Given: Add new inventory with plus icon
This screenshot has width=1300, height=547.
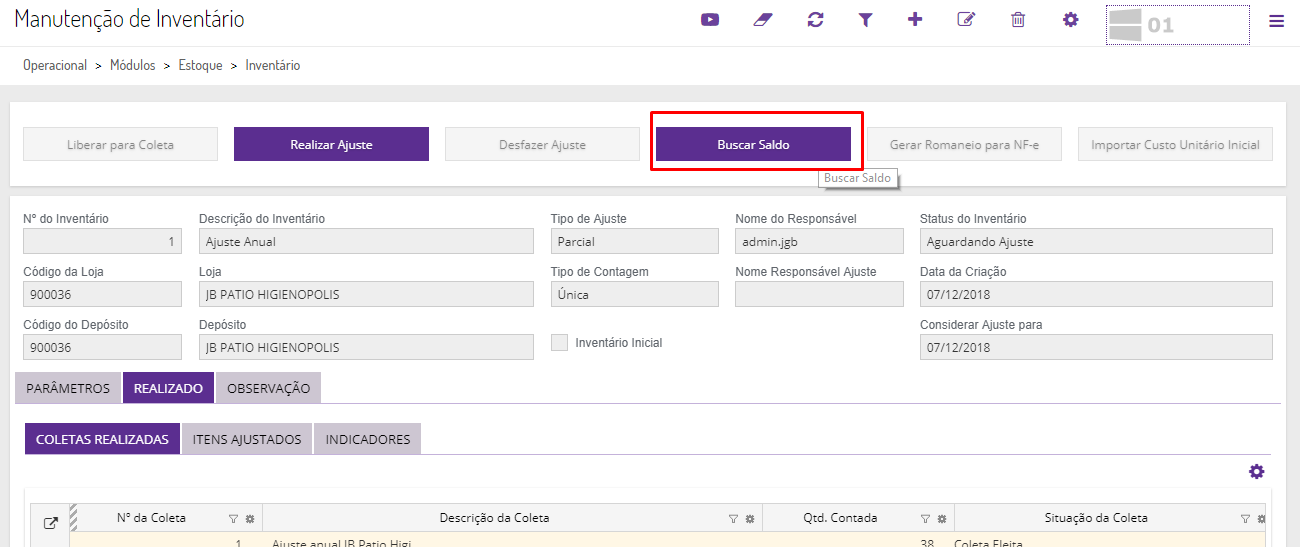Looking at the screenshot, I should (915, 19).
